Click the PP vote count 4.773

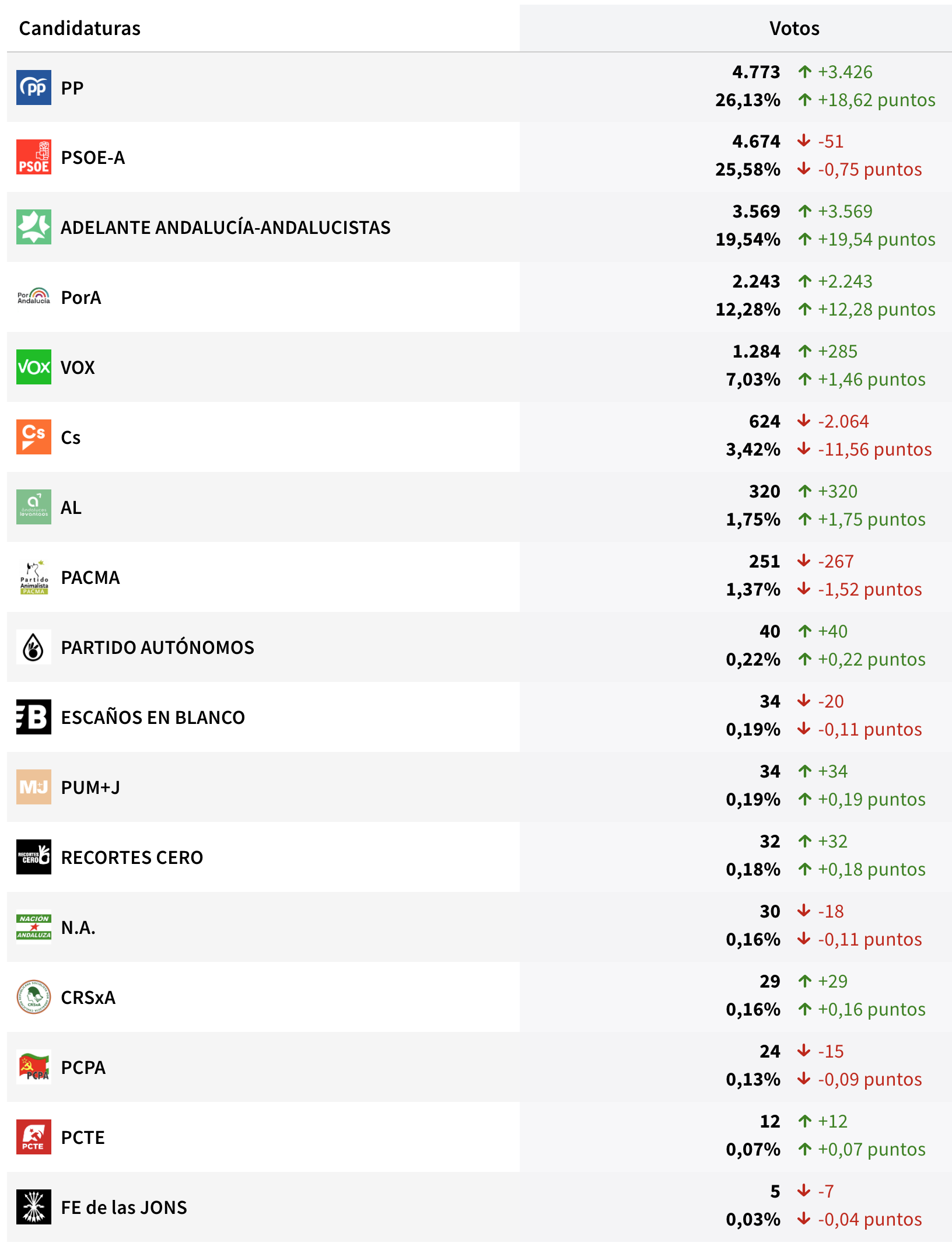point(756,72)
